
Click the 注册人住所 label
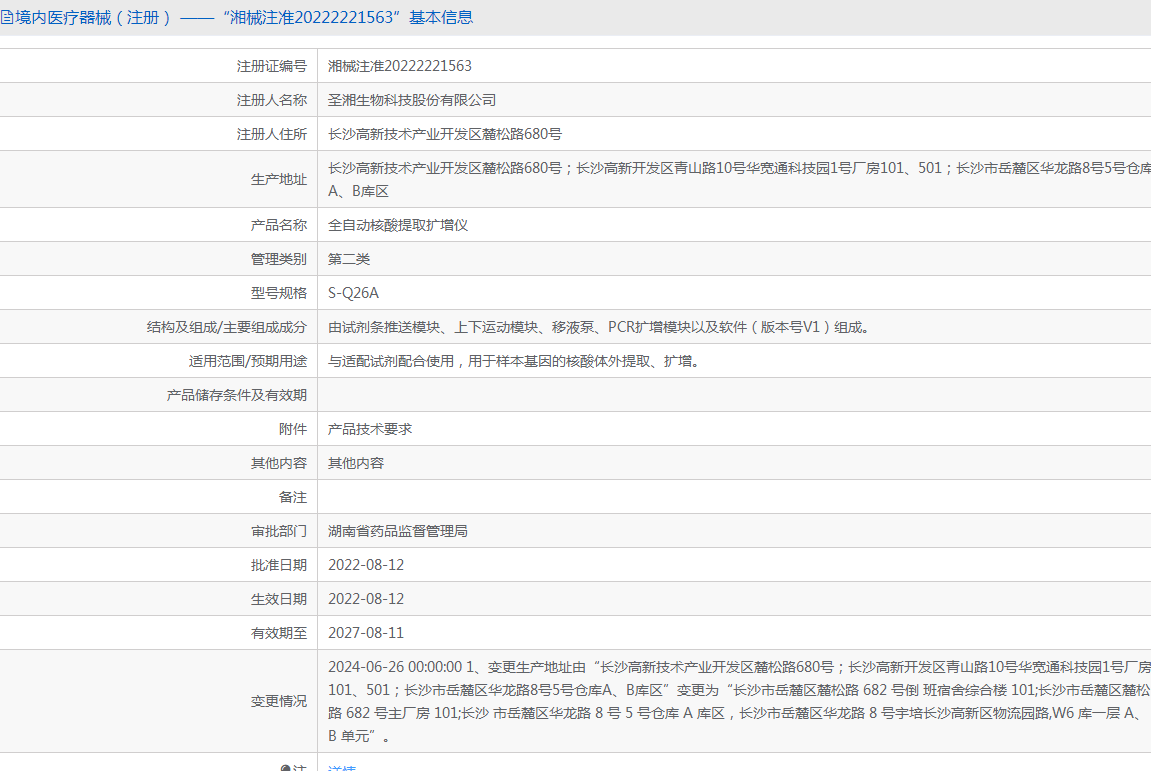coord(272,134)
